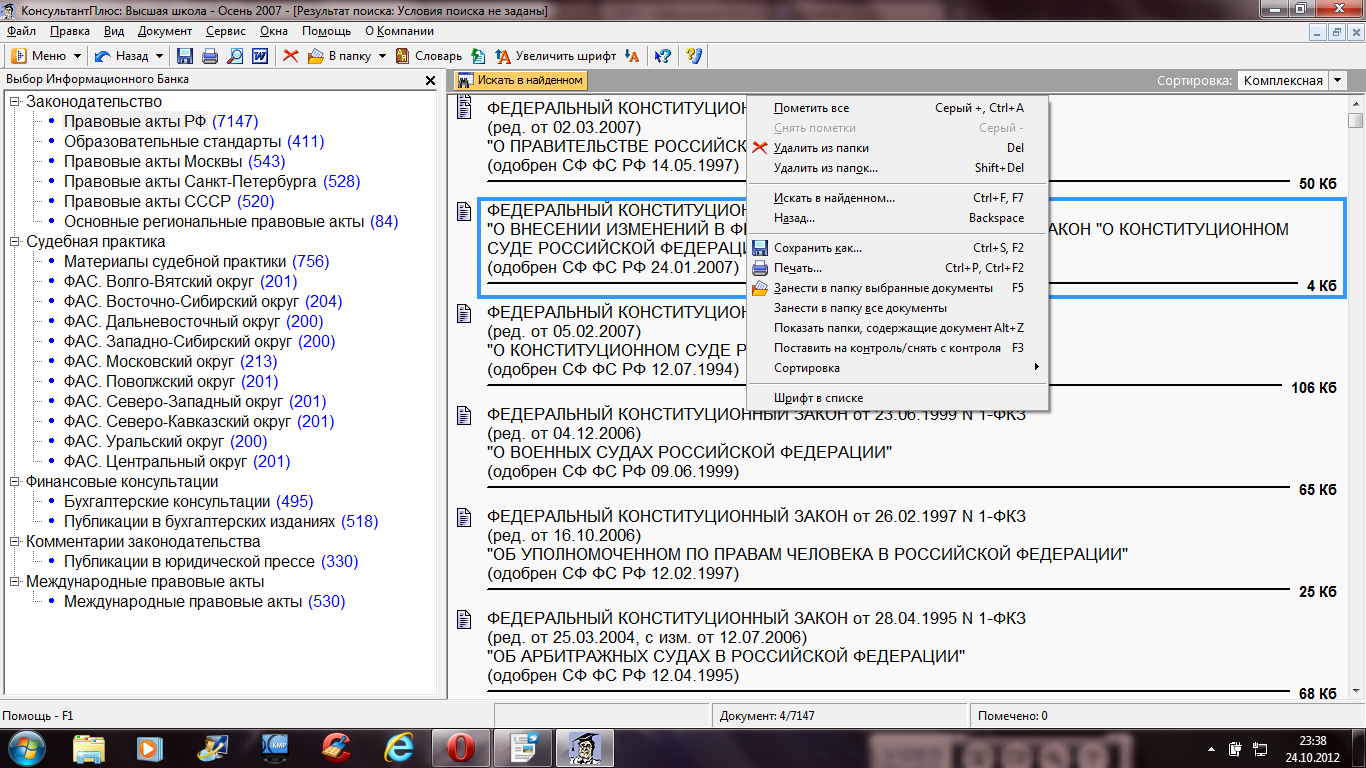Viewport: 1366px width, 768px height.
Task: Click the Save (floppy disk) toolbar icon
Action: click(x=185, y=56)
